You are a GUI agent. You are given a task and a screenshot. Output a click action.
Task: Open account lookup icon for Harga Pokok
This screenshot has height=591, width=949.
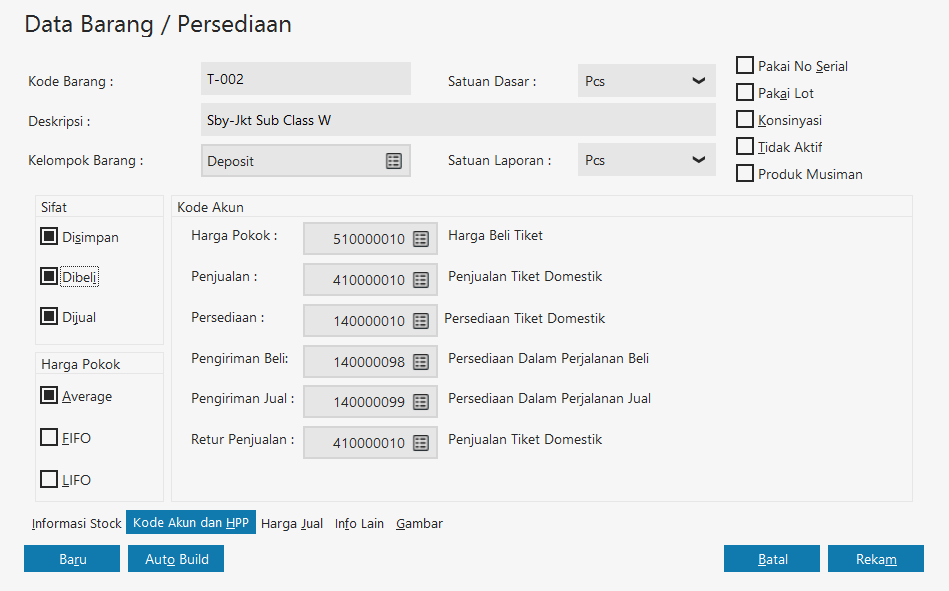(x=421, y=239)
